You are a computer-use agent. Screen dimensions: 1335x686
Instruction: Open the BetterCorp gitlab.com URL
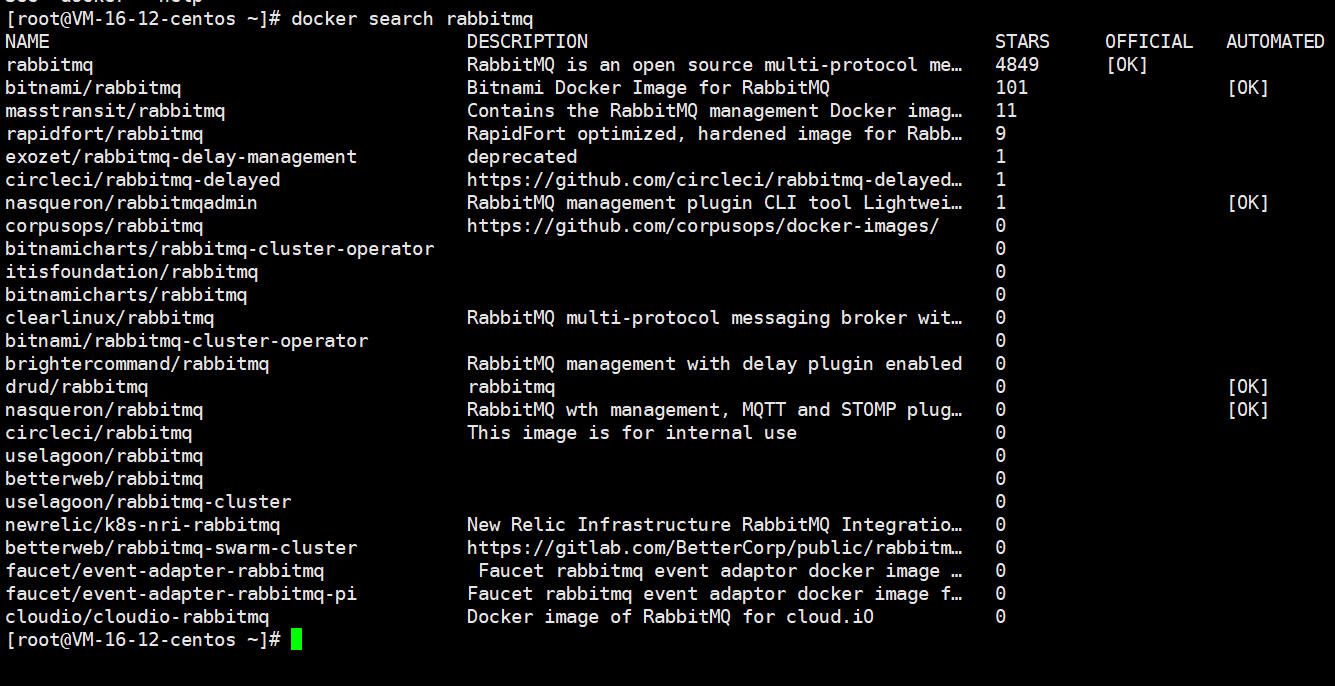(x=714, y=548)
